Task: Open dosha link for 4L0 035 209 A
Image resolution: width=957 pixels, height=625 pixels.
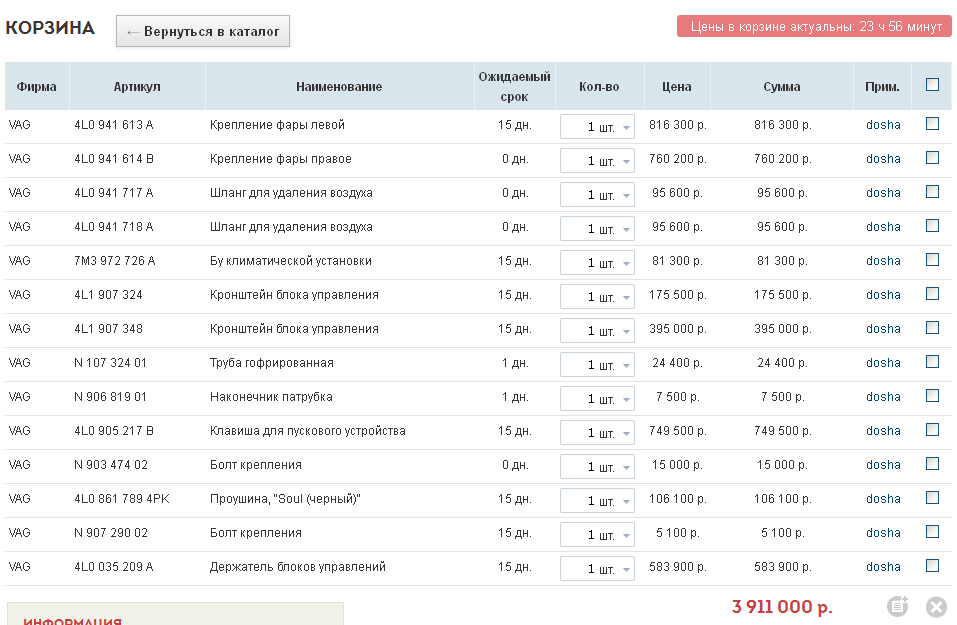Action: 883,566
